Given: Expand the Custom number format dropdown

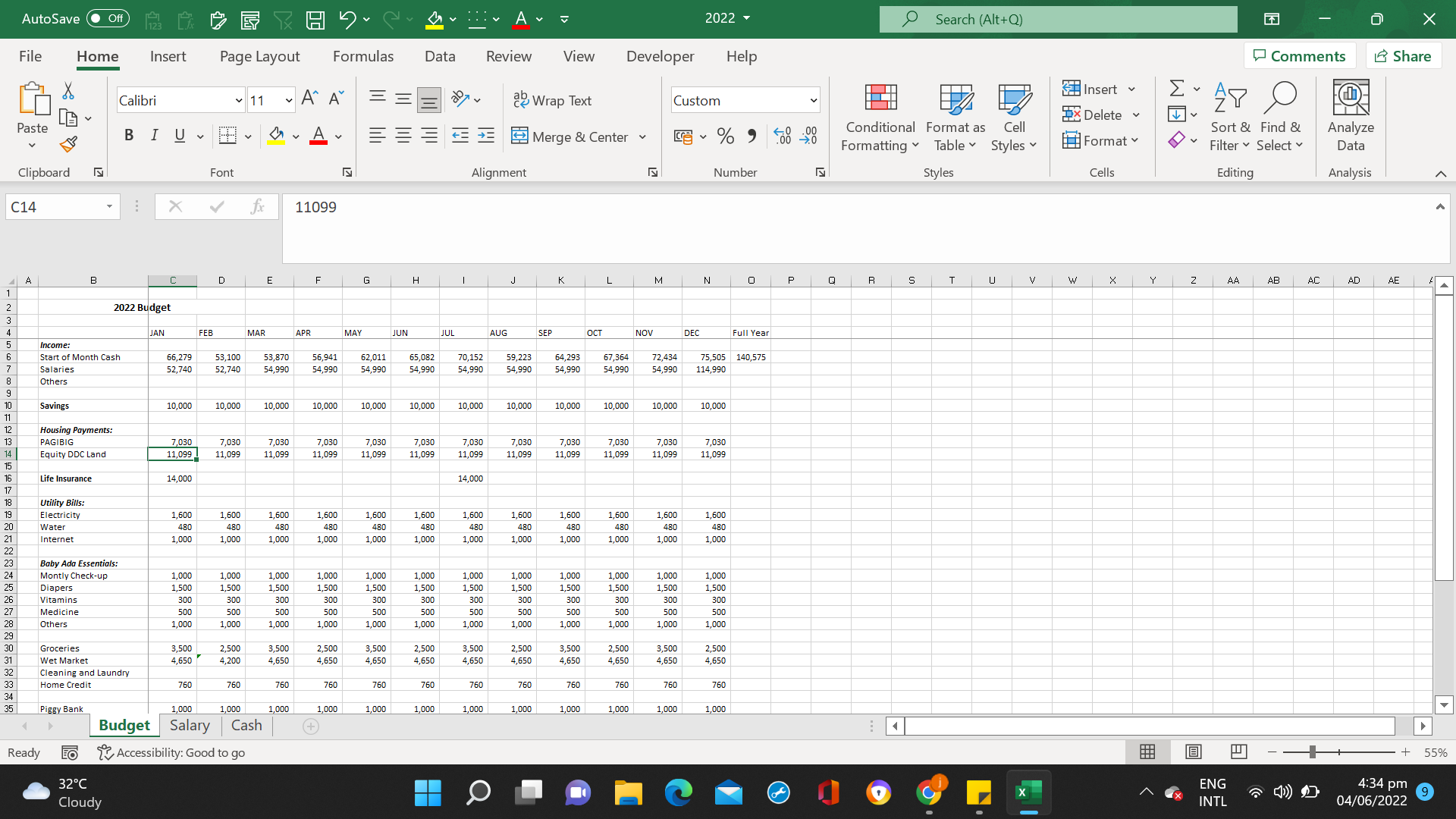Looking at the screenshot, I should 813,100.
